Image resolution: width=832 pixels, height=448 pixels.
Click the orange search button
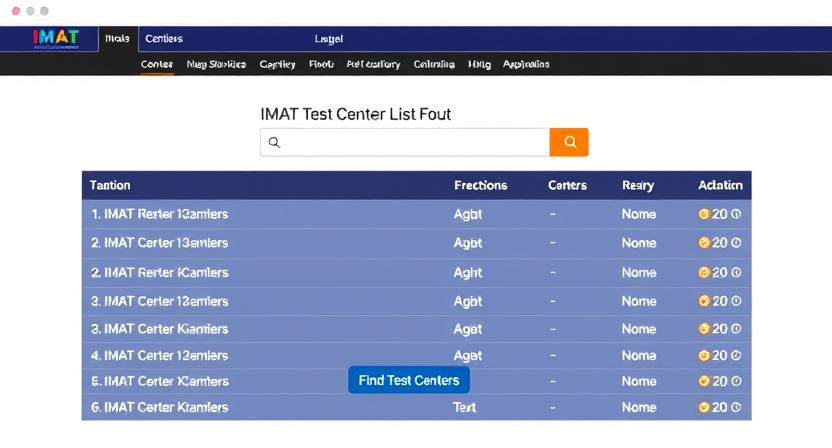(569, 142)
